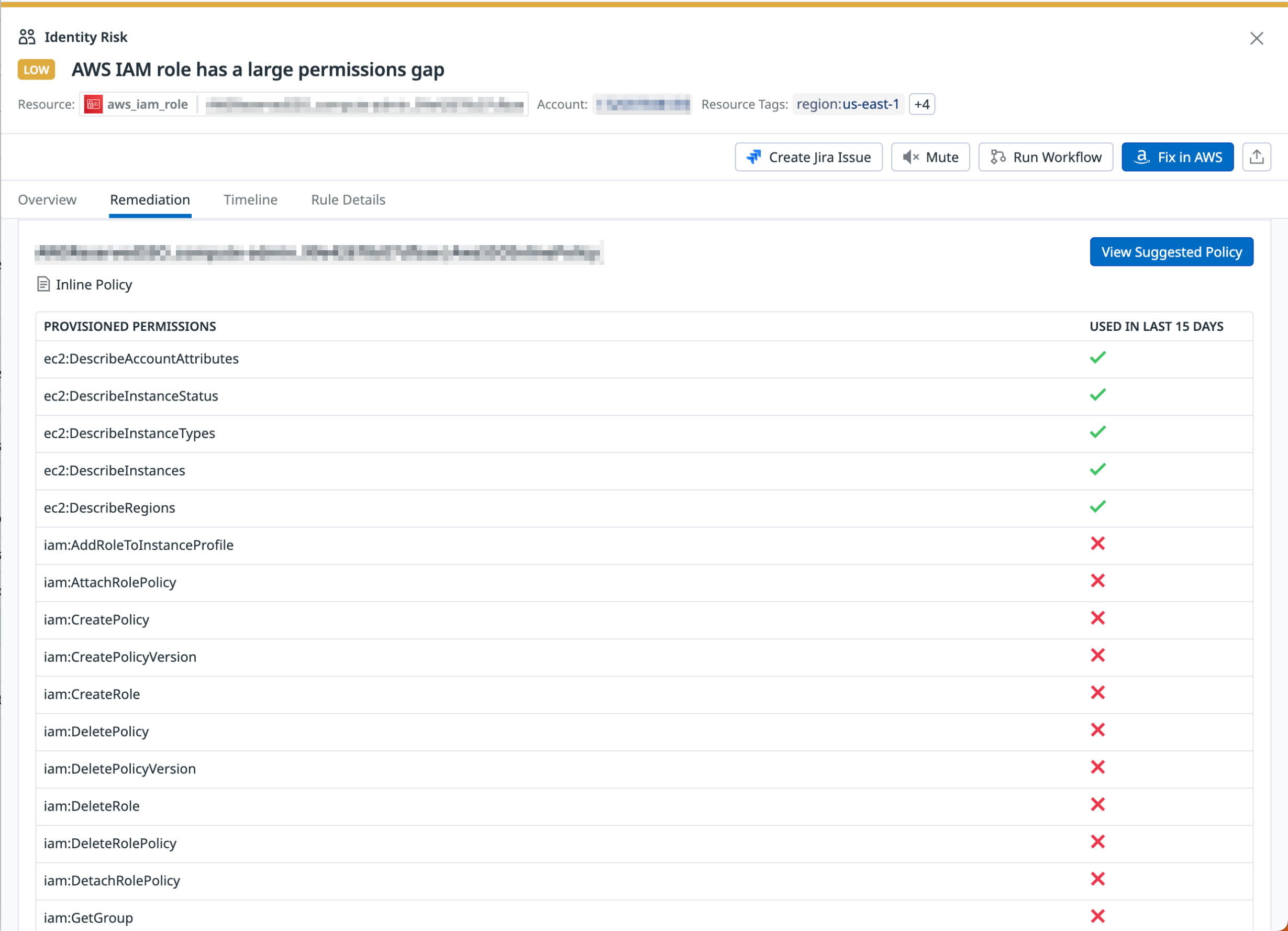Switch to the Overview tab
Image resolution: width=1288 pixels, height=931 pixels.
47,199
